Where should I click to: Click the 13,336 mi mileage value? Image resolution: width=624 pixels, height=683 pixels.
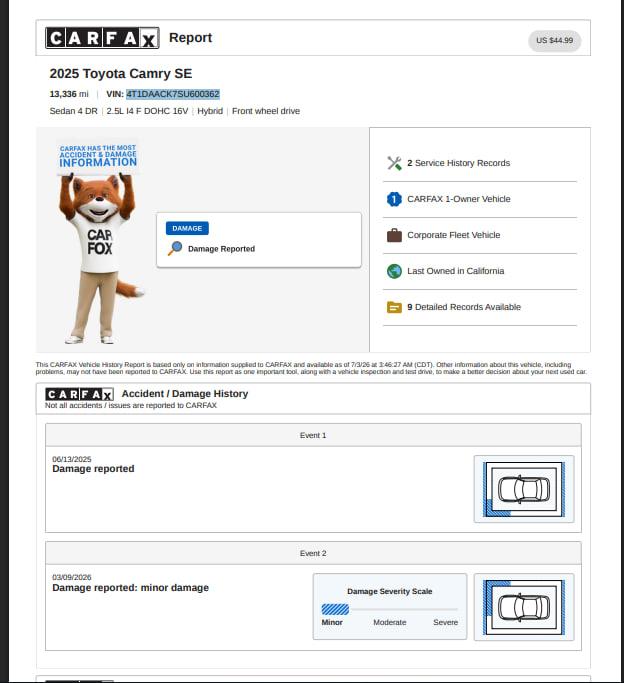(69, 94)
